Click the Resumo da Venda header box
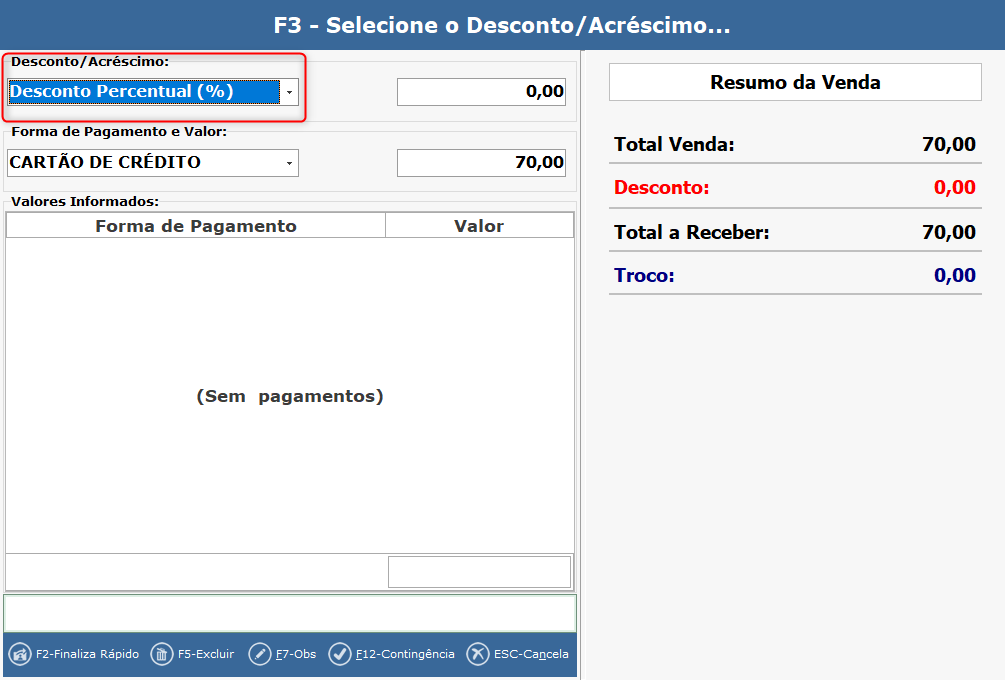 point(795,82)
